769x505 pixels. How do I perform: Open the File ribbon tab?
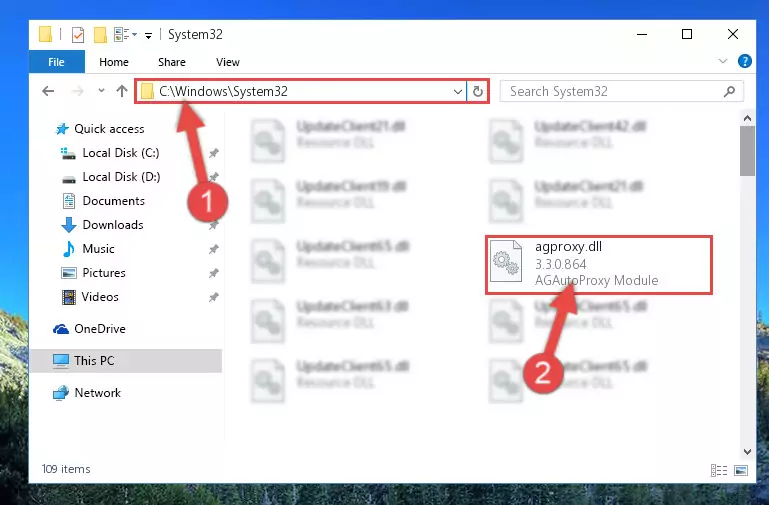point(56,62)
